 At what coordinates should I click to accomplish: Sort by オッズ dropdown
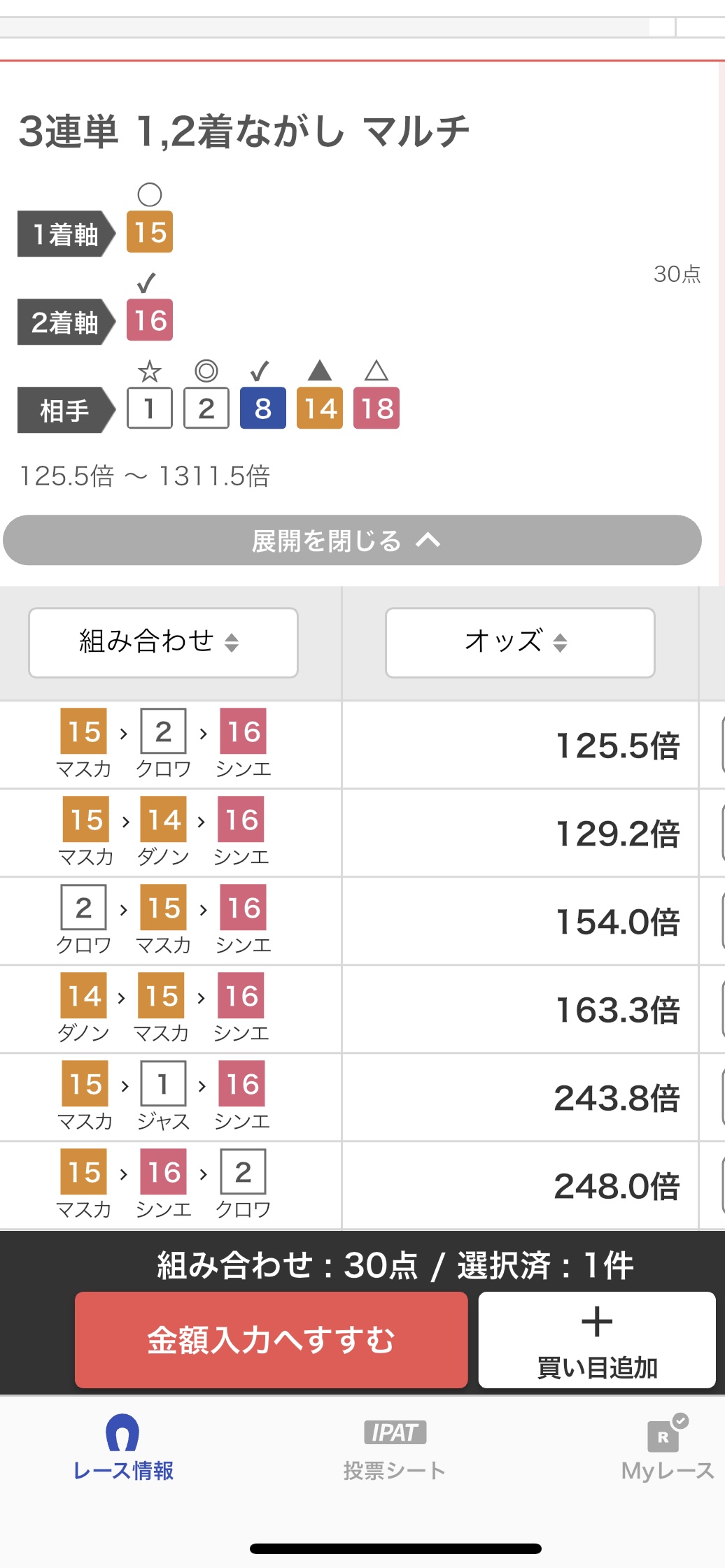(519, 642)
